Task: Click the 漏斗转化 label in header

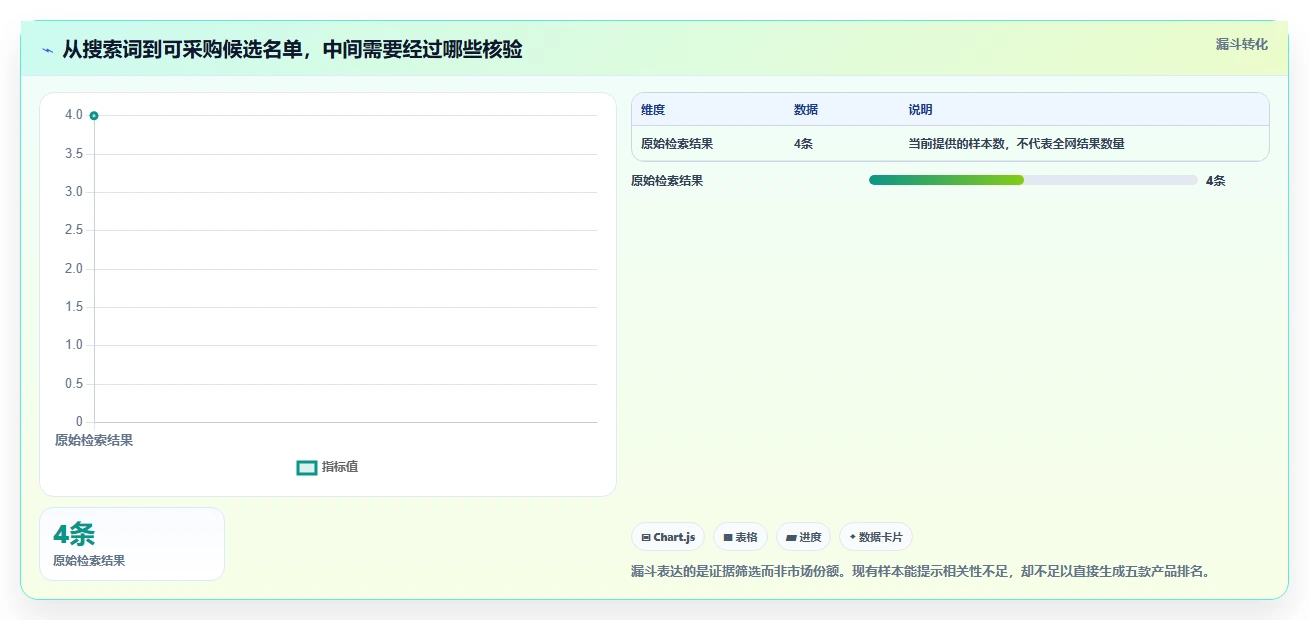Action: pyautogui.click(x=1242, y=44)
